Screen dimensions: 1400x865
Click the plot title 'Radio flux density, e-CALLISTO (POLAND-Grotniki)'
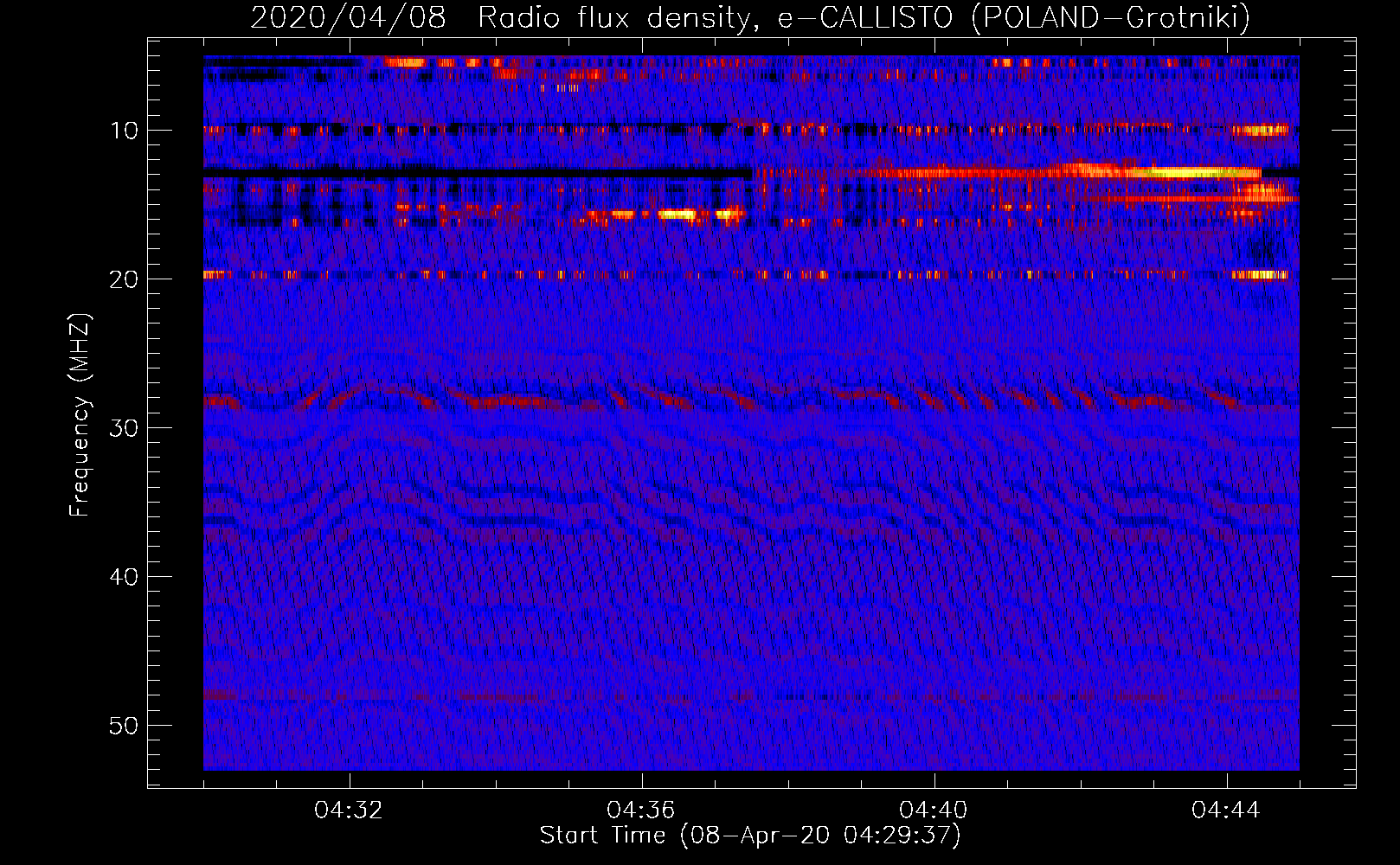[864, 17]
